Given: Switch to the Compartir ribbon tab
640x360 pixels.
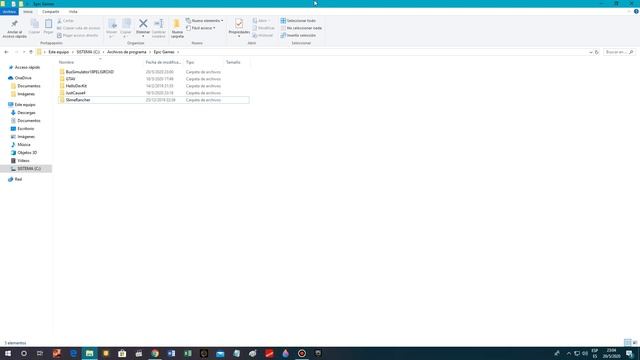Looking at the screenshot, I should coord(51,11).
